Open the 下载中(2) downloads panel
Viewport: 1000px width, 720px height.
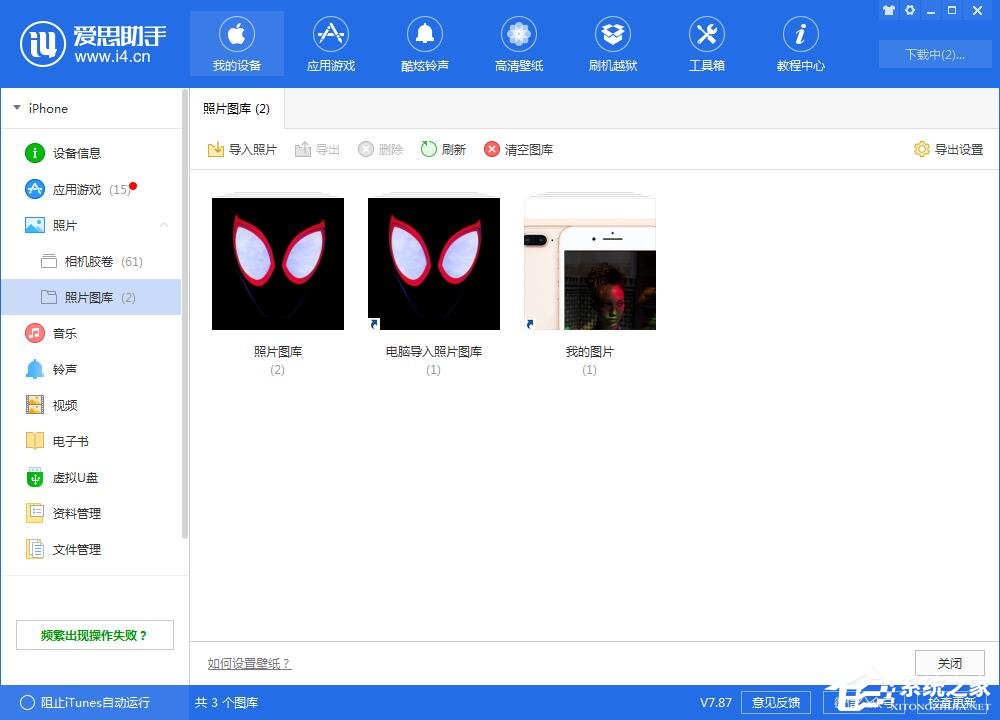click(x=934, y=54)
